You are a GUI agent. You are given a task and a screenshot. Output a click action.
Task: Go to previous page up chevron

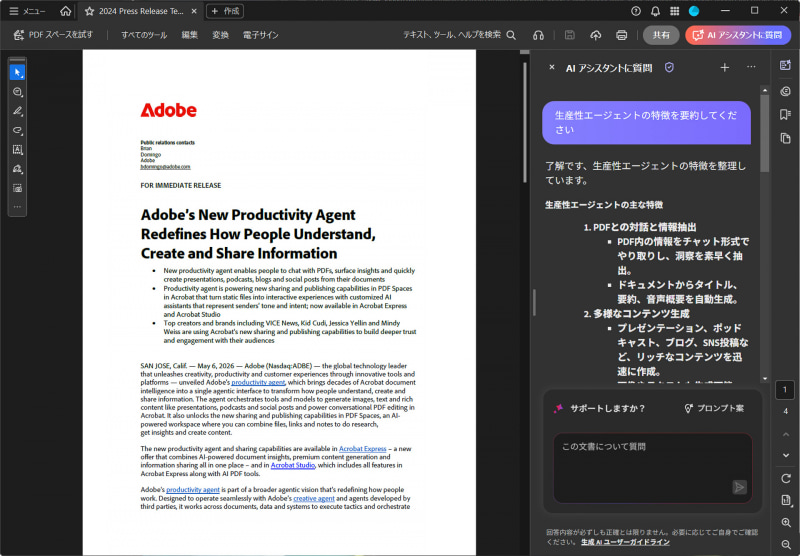tap(786, 434)
